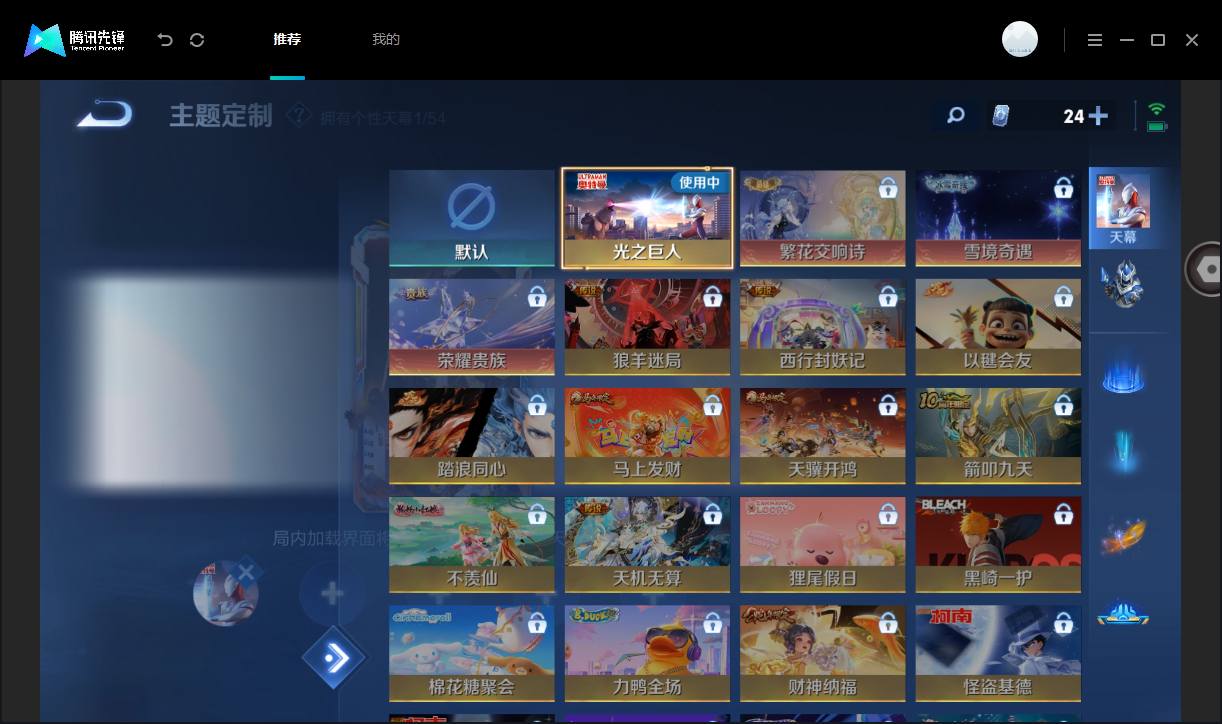Select the 踏浪同心 theme card
This screenshot has width=1222, height=724.
click(x=472, y=436)
